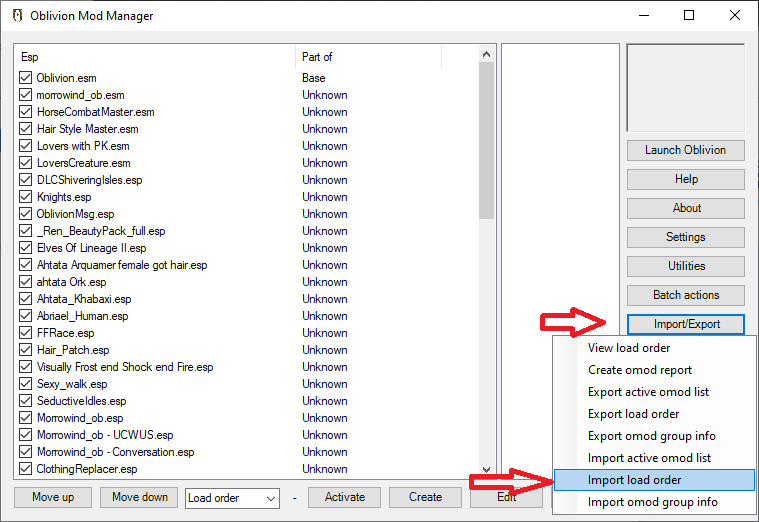This screenshot has width=759, height=522.
Task: Click the Import/Export menu button
Action: (x=686, y=324)
